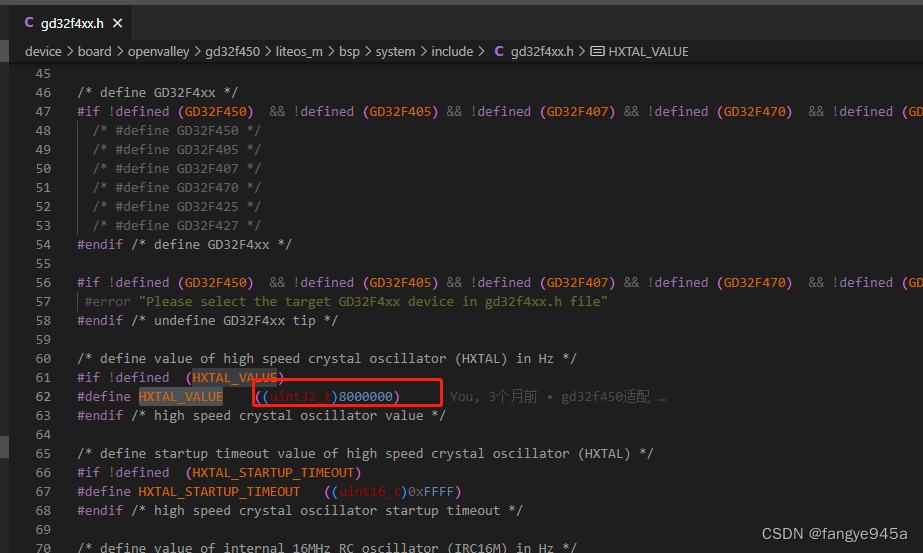The height and width of the screenshot is (553, 923).
Task: Click line number 47 in gutter
Action: (43, 111)
